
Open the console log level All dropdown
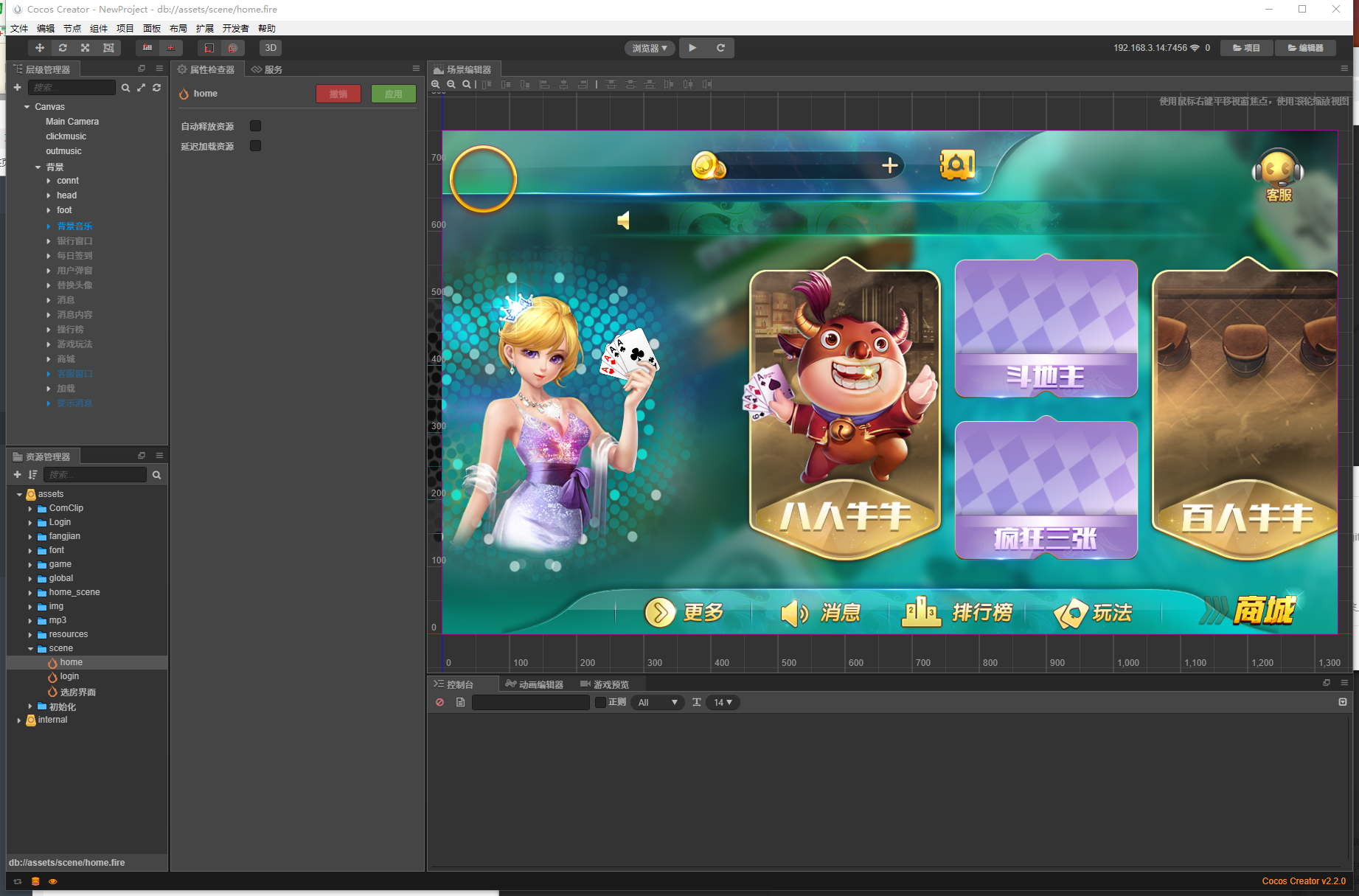point(658,702)
